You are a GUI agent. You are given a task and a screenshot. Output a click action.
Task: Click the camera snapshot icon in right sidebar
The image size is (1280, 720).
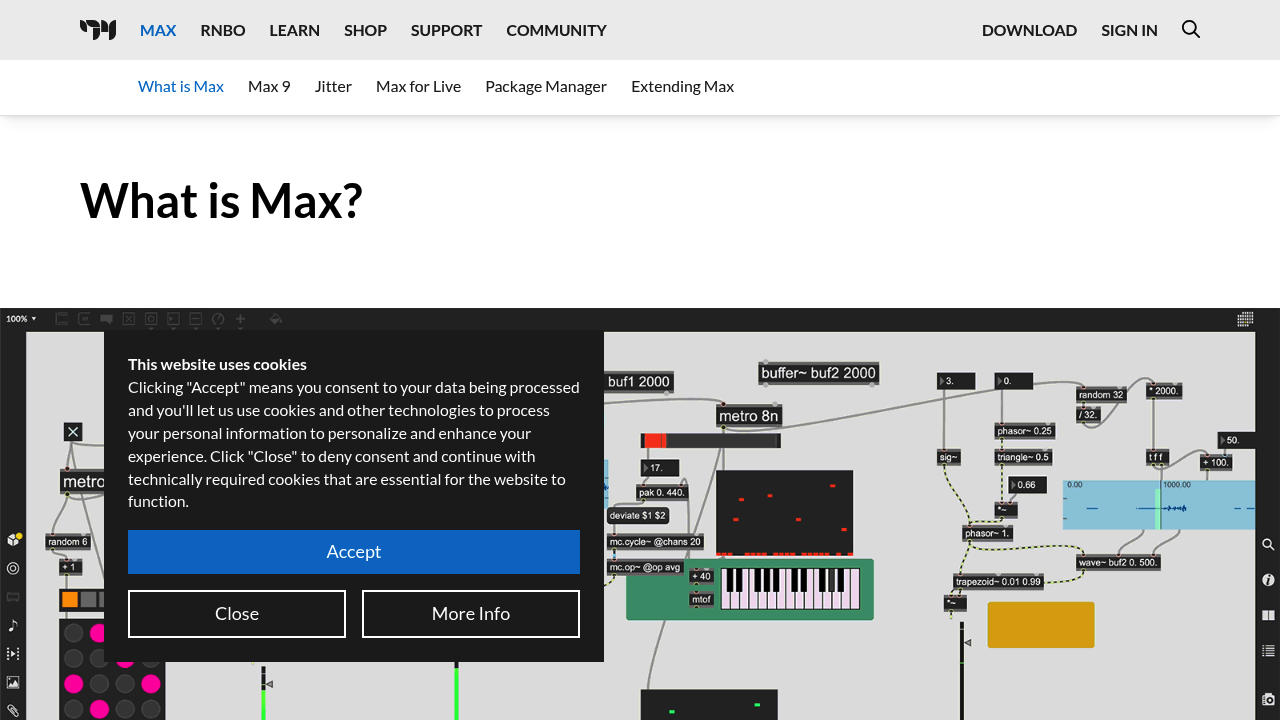point(1268,699)
